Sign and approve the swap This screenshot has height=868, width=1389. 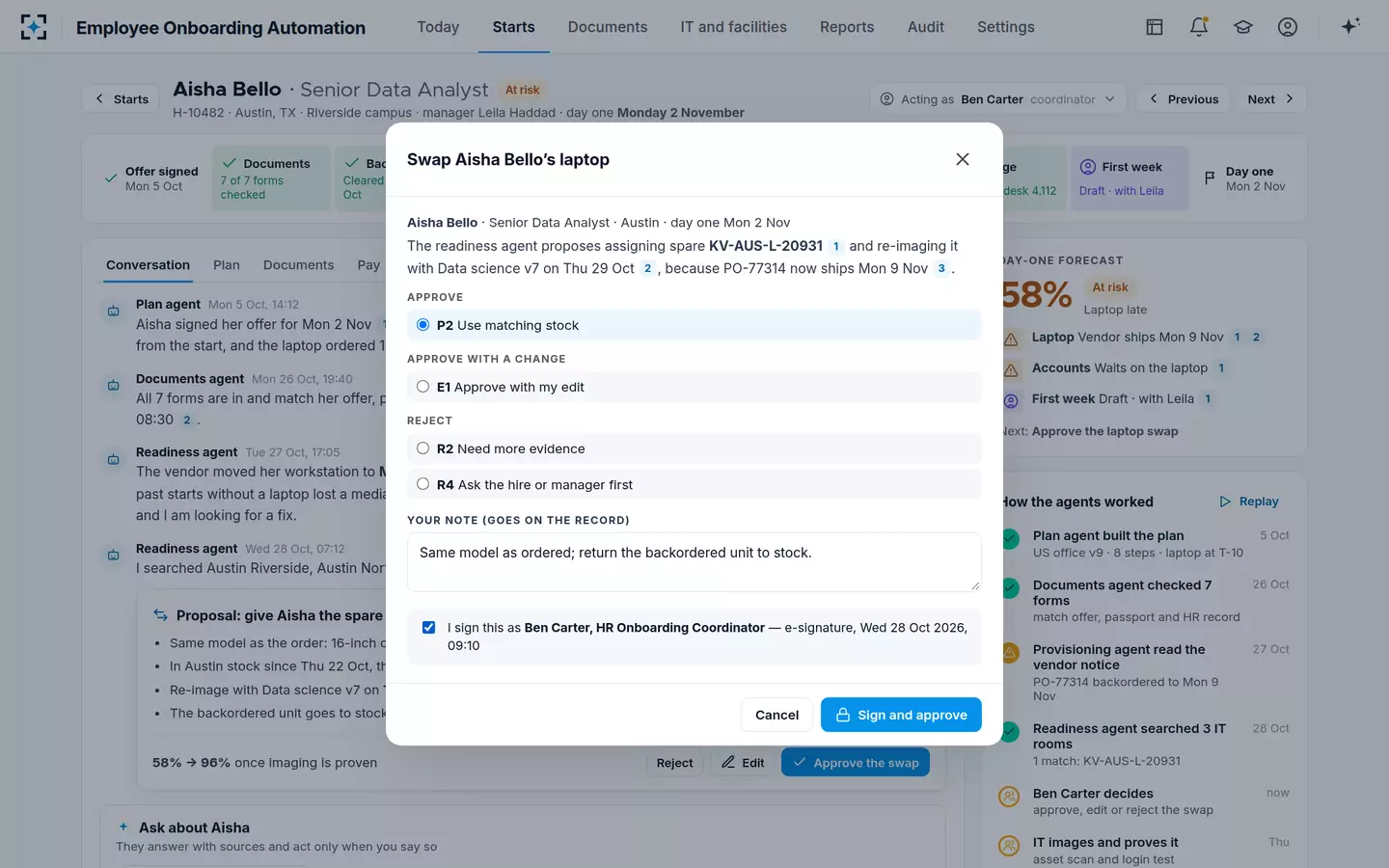[x=901, y=715]
